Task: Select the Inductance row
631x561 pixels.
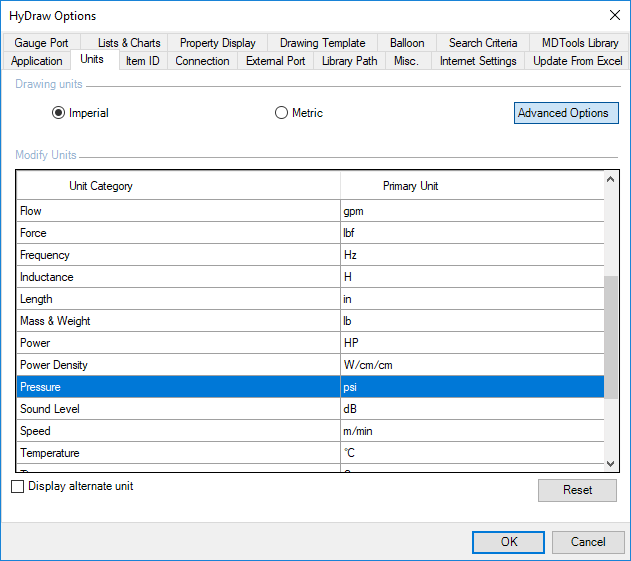Action: (x=310, y=277)
